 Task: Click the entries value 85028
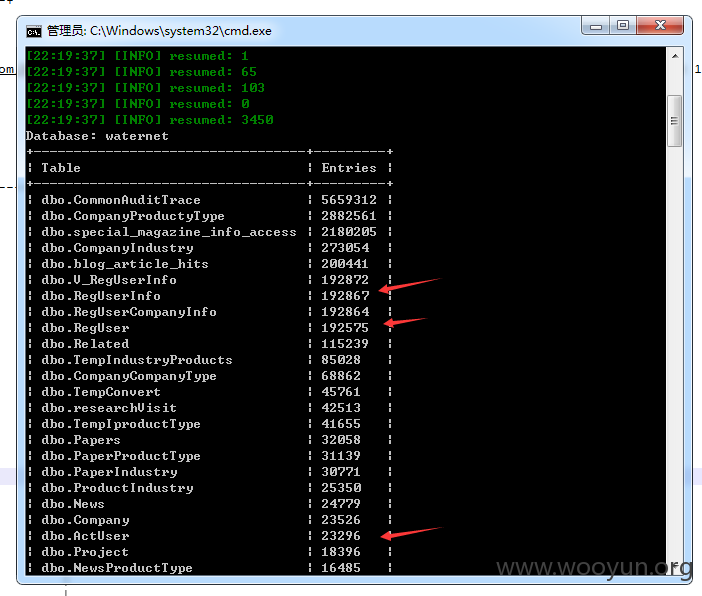tap(341, 360)
